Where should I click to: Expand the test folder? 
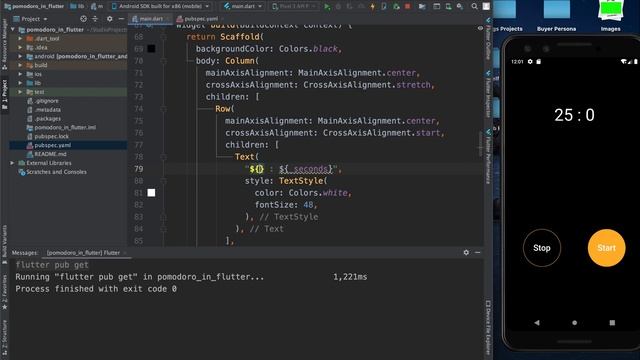click(20, 92)
